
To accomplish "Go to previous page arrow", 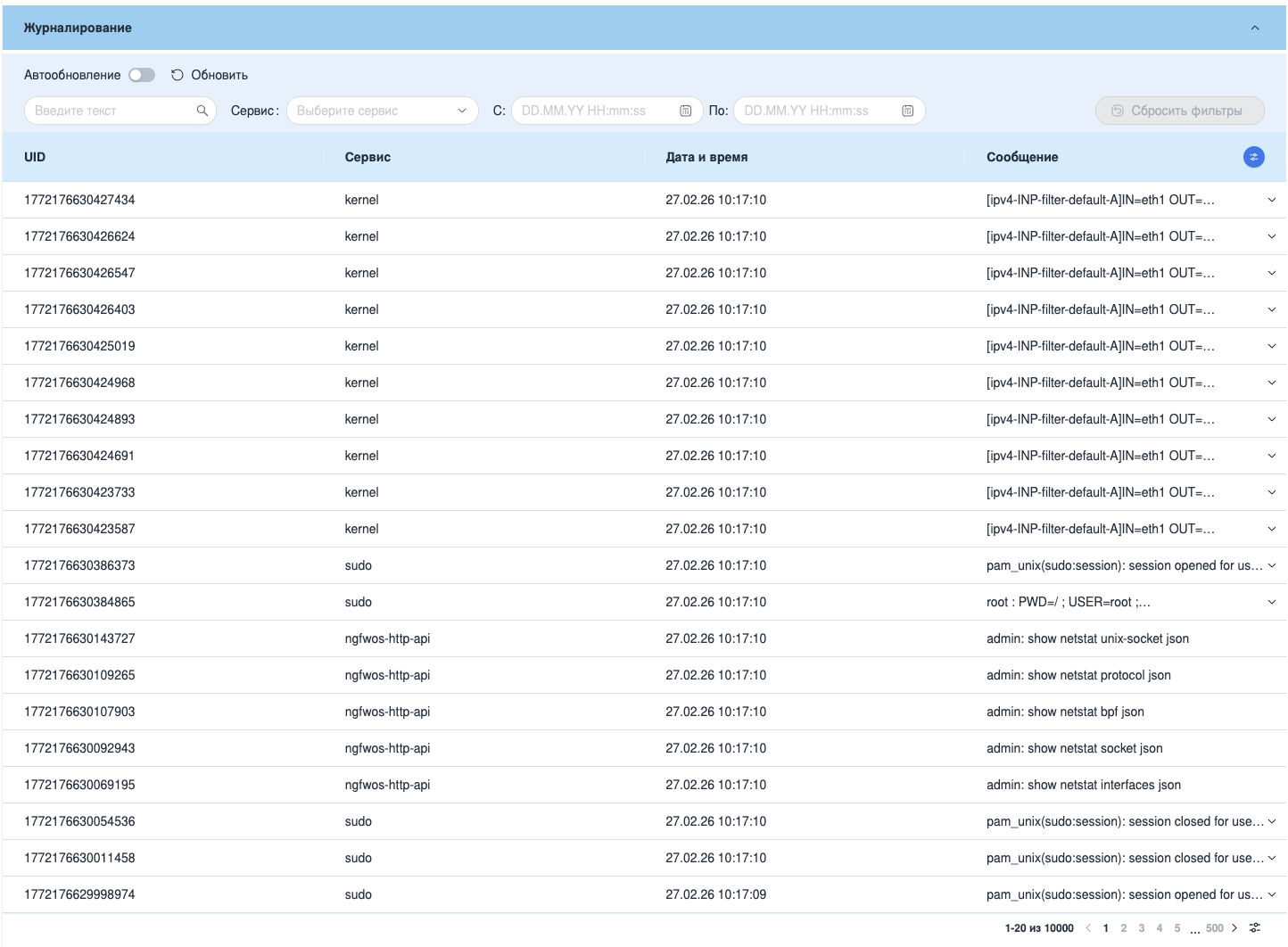I will [1088, 928].
